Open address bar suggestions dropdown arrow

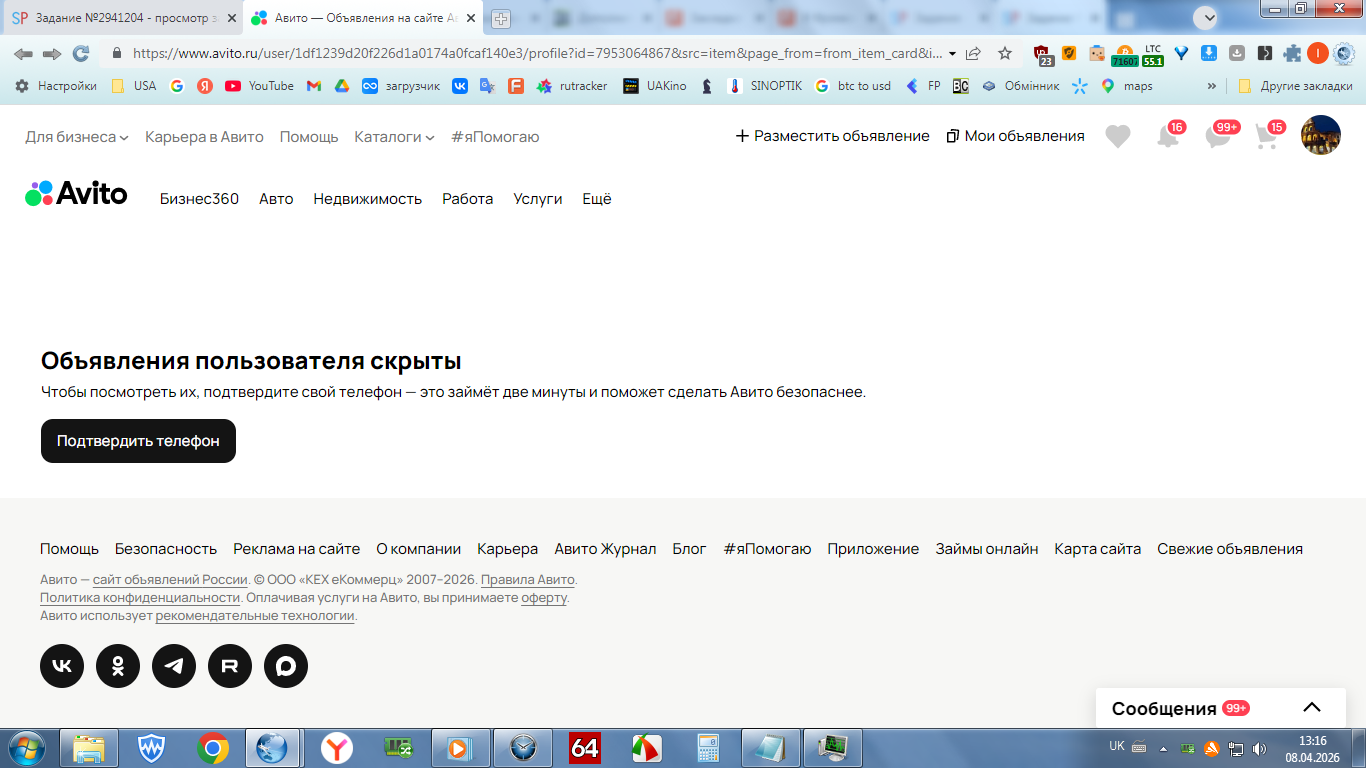point(952,53)
